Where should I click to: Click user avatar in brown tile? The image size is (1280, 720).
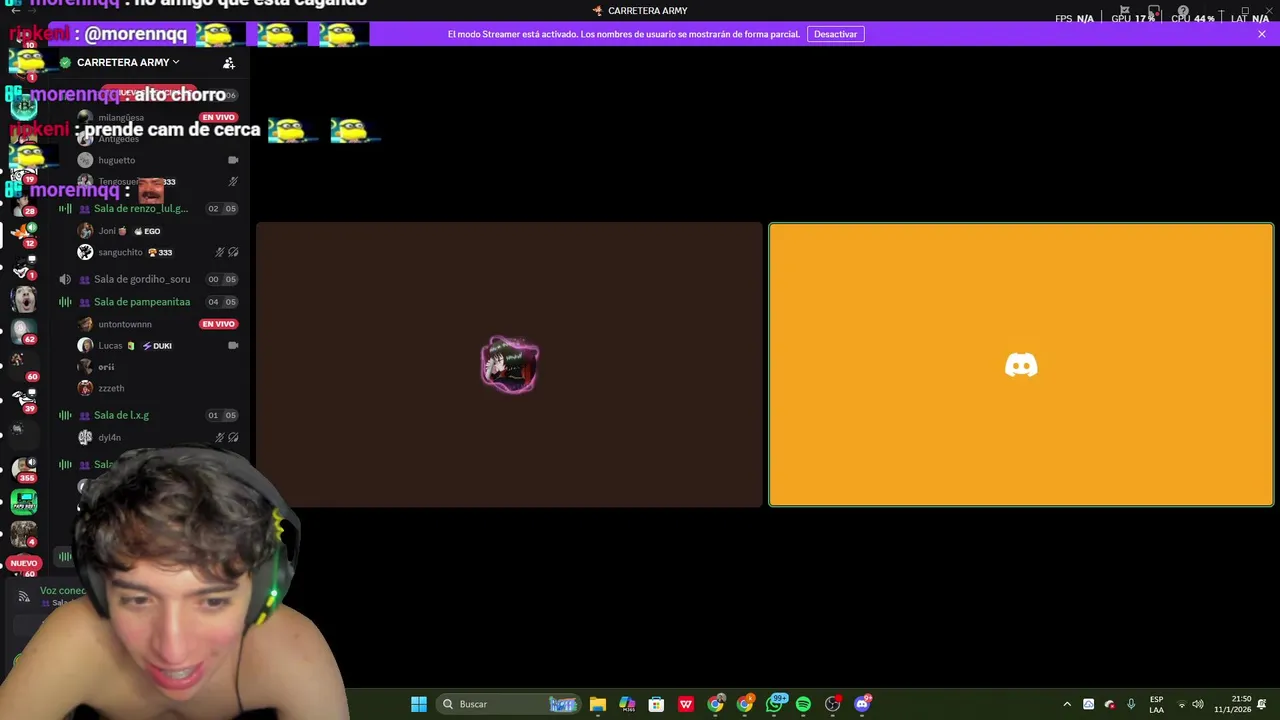510,365
